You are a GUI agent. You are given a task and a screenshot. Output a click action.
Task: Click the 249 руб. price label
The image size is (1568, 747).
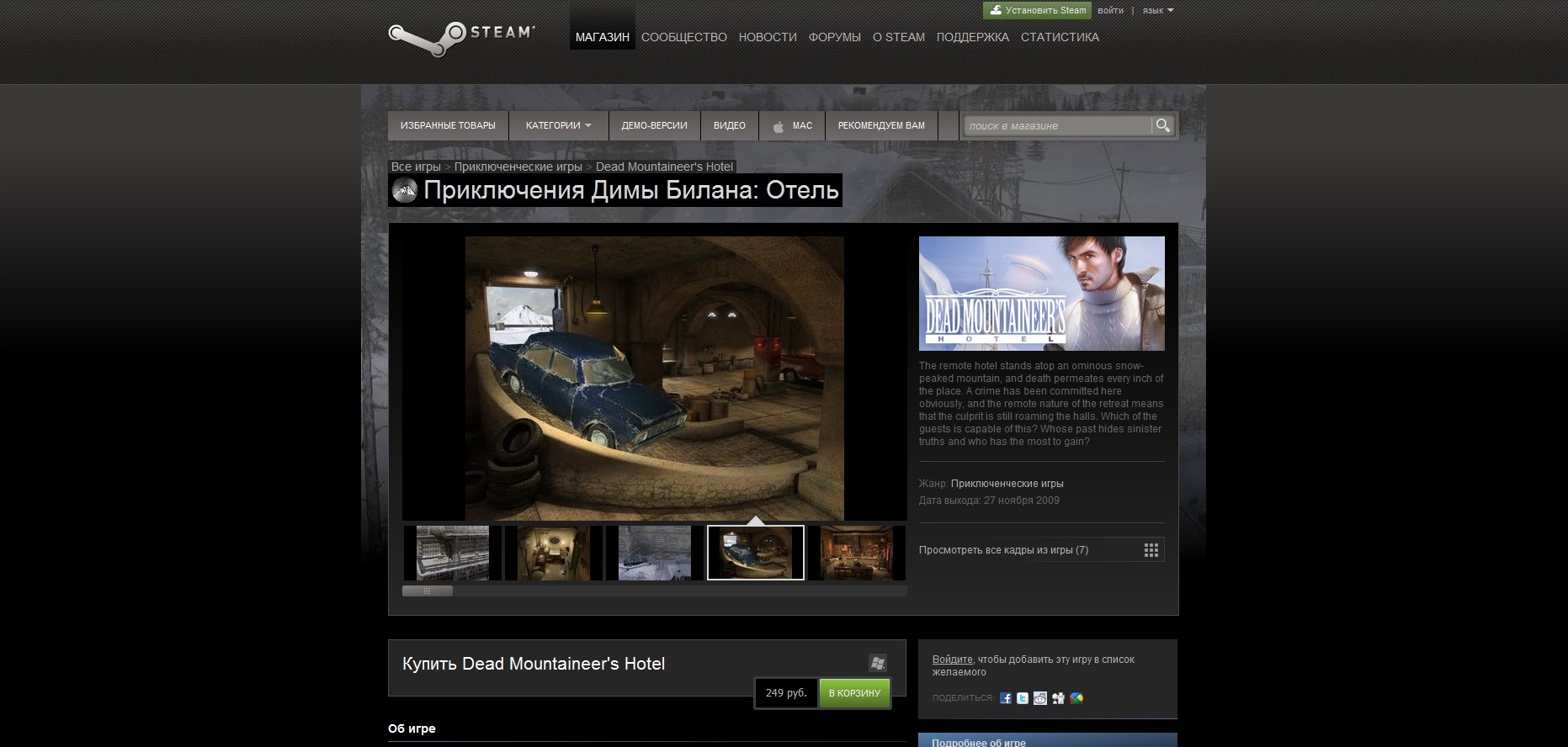click(x=786, y=693)
